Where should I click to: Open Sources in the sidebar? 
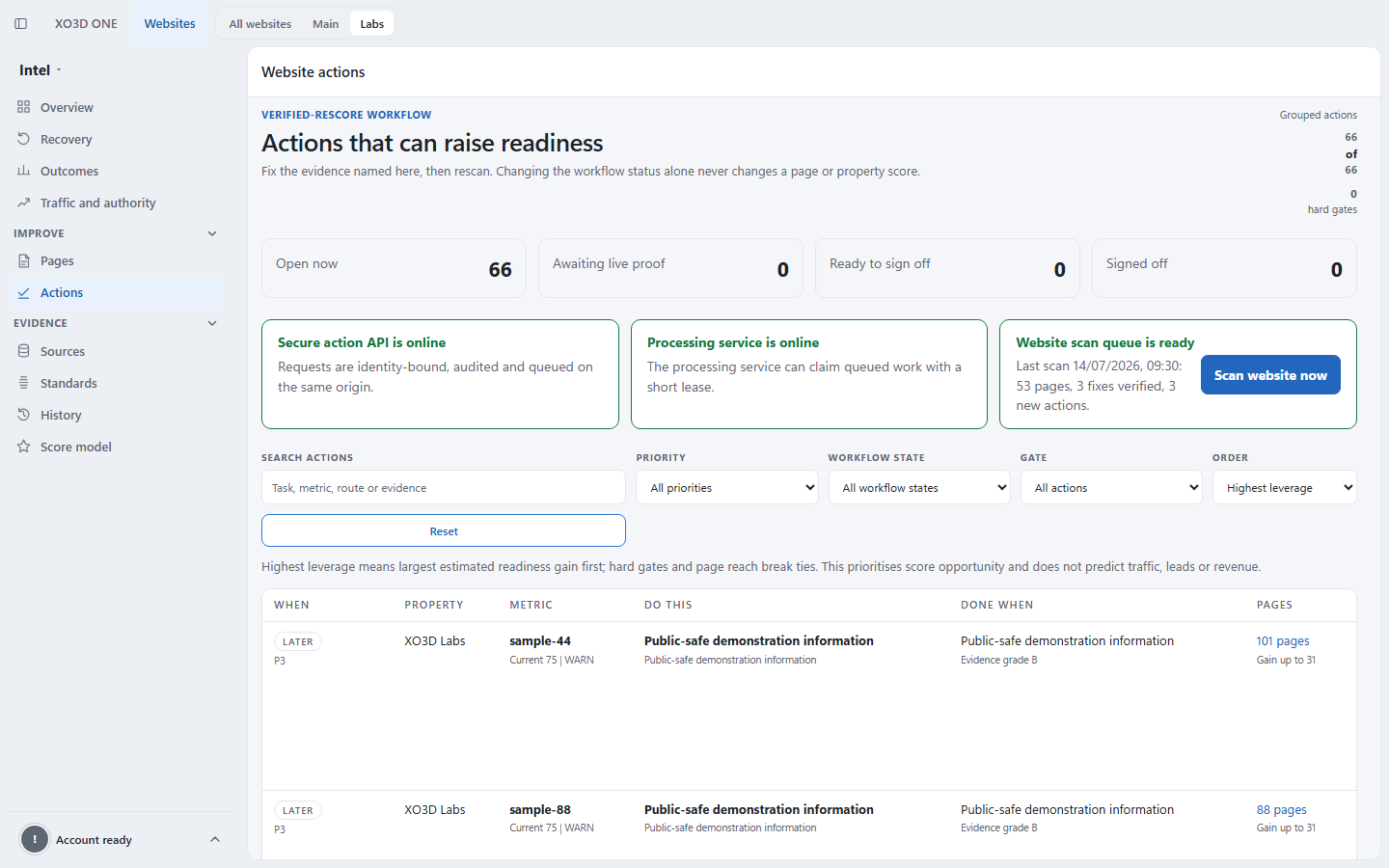[116, 351]
